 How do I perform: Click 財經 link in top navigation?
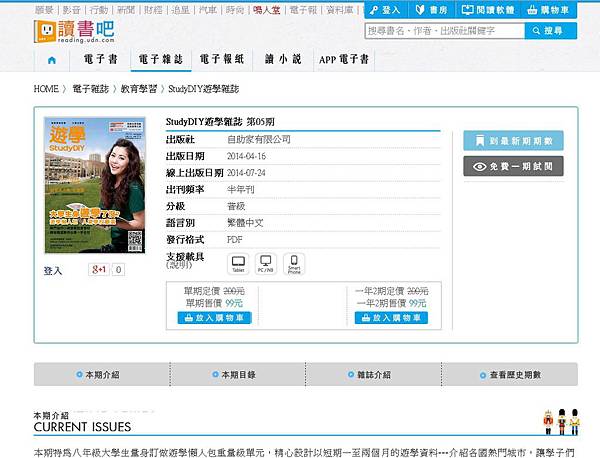(153, 10)
